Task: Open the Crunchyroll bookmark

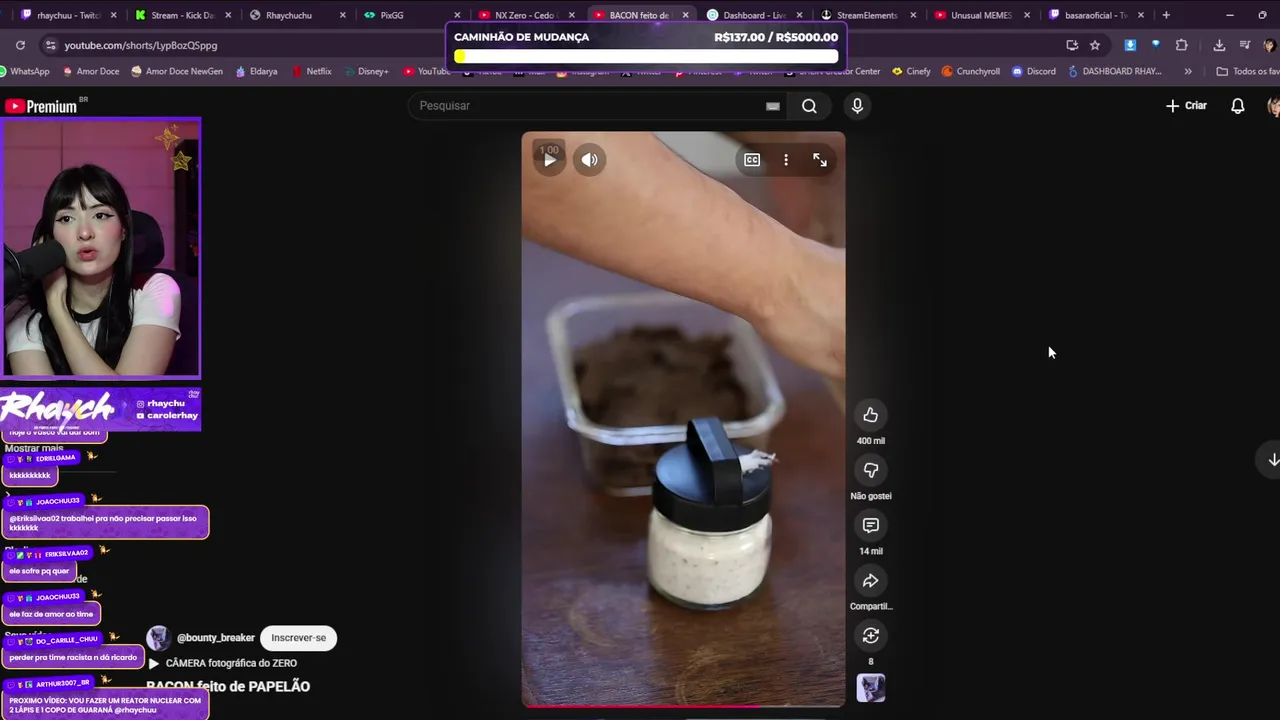Action: tap(970, 71)
